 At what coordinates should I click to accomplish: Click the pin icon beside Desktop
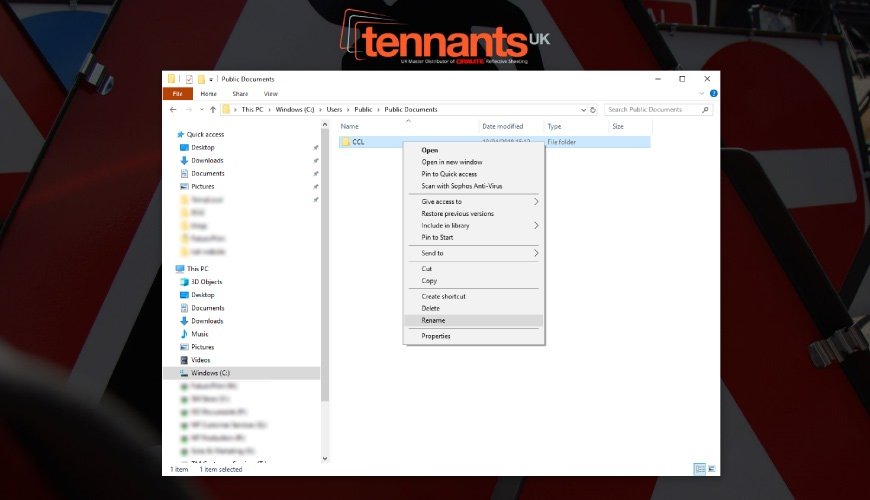(316, 148)
